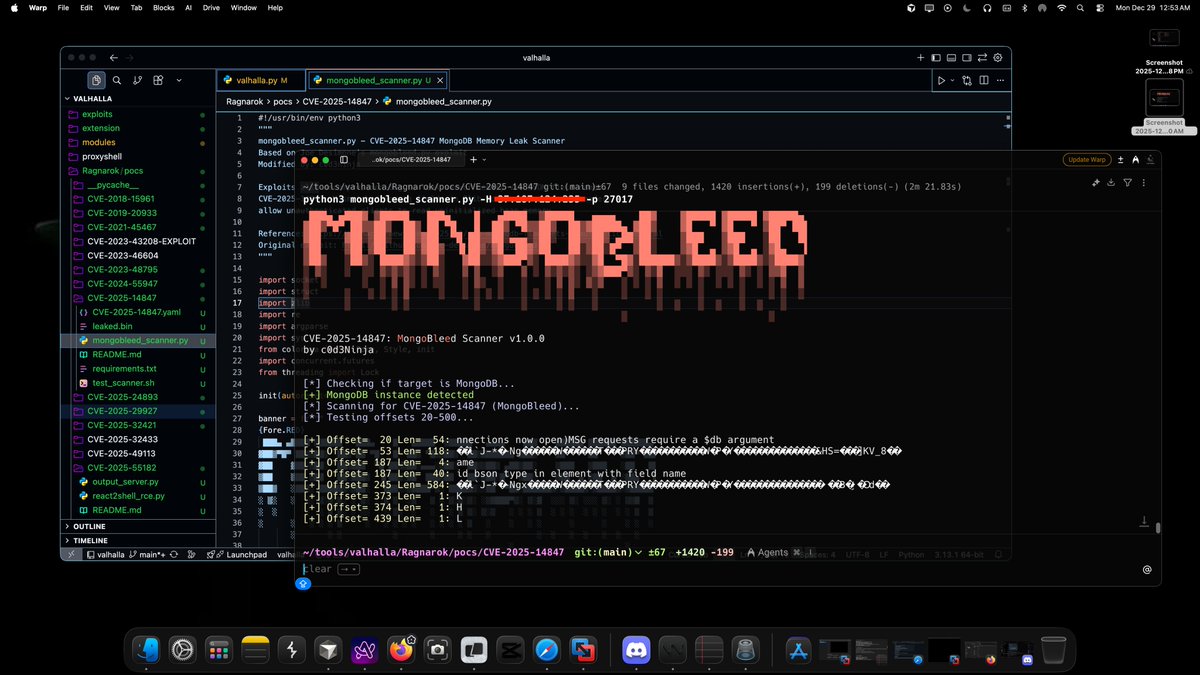Open the Warp new-tab options chevron
Image resolution: width=1200 pixels, height=675 pixels.
point(484,159)
